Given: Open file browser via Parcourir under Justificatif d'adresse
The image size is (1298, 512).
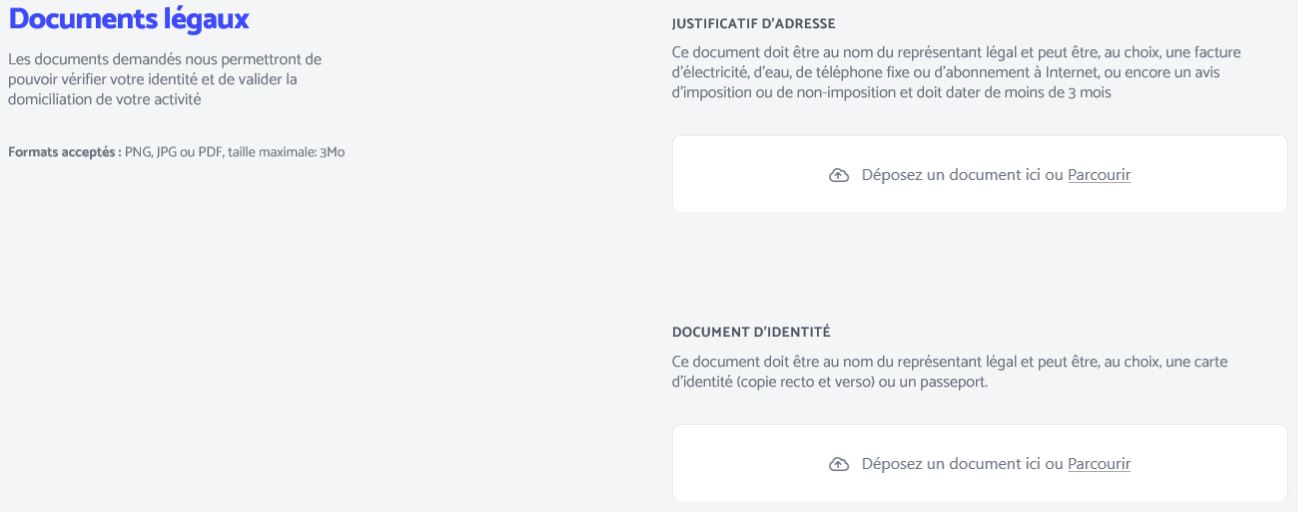Looking at the screenshot, I should [x=1099, y=175].
